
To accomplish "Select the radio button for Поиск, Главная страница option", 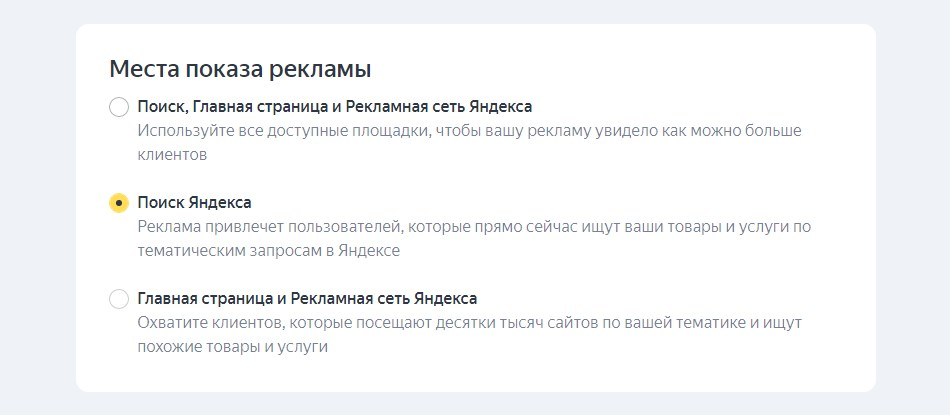I will click(x=119, y=107).
